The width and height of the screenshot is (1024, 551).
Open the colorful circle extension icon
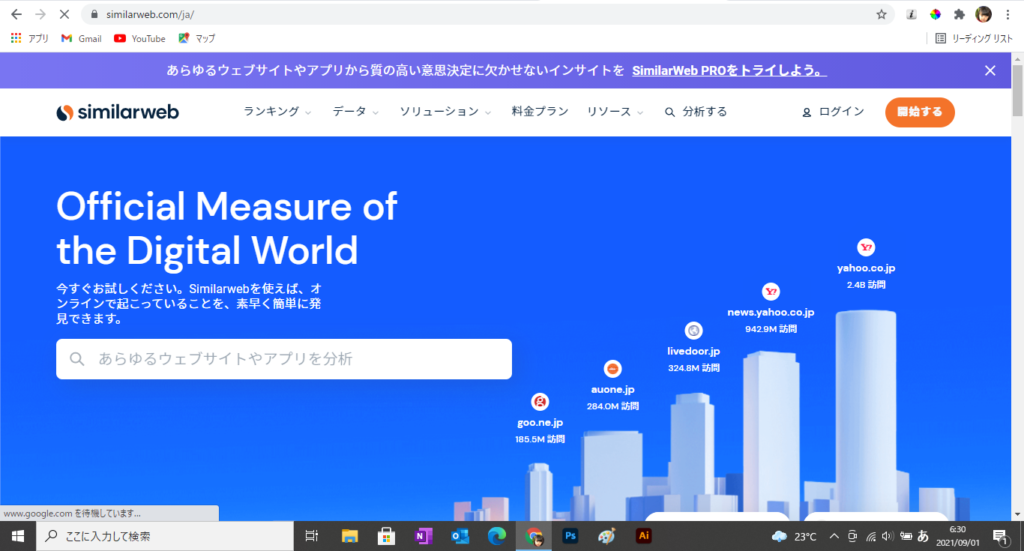pos(935,14)
